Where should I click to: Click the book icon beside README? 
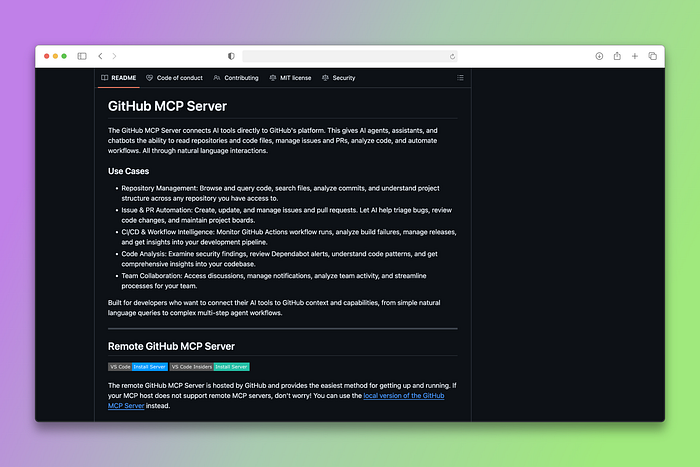[104, 78]
